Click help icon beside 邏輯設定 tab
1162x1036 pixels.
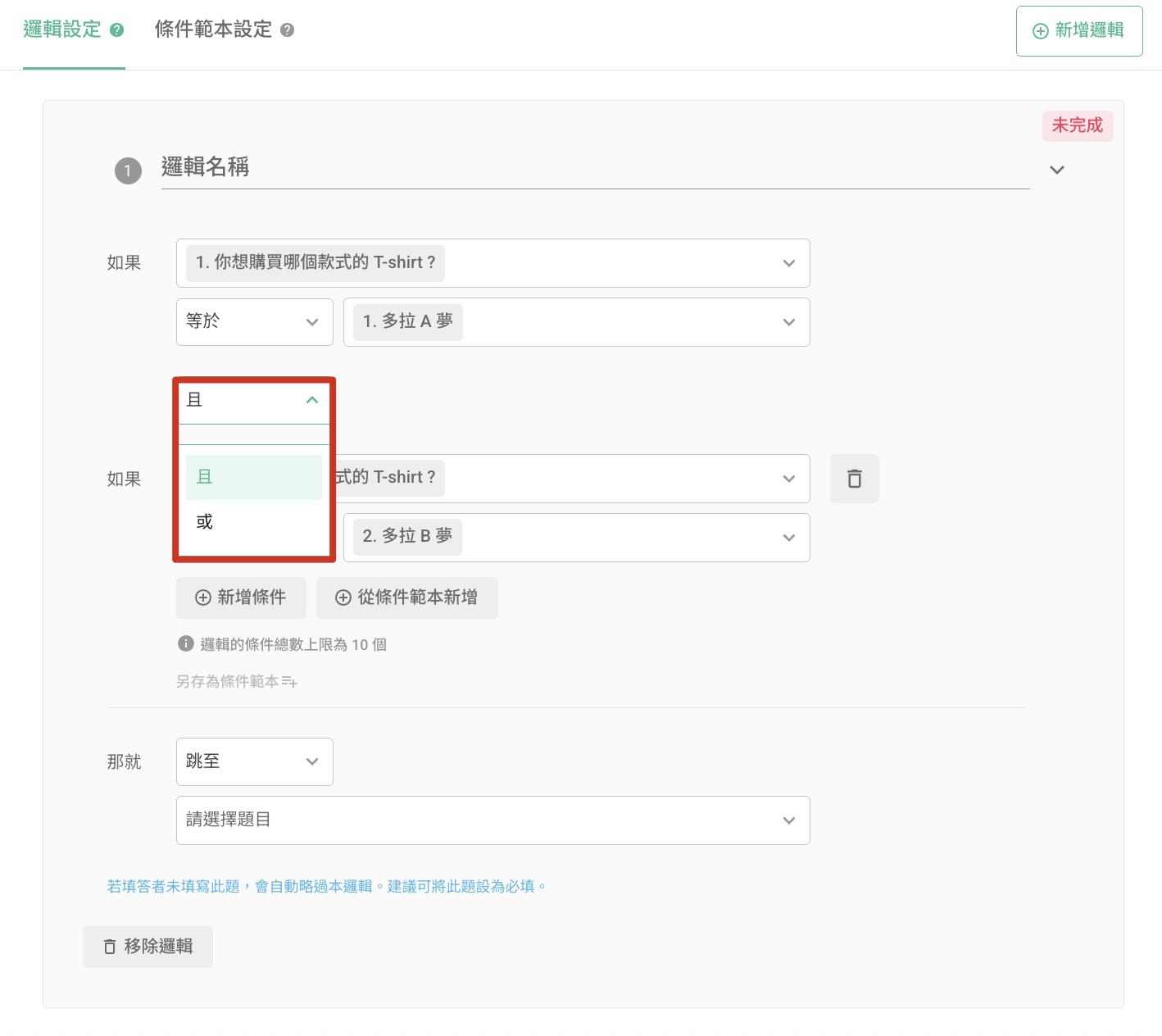tap(116, 30)
